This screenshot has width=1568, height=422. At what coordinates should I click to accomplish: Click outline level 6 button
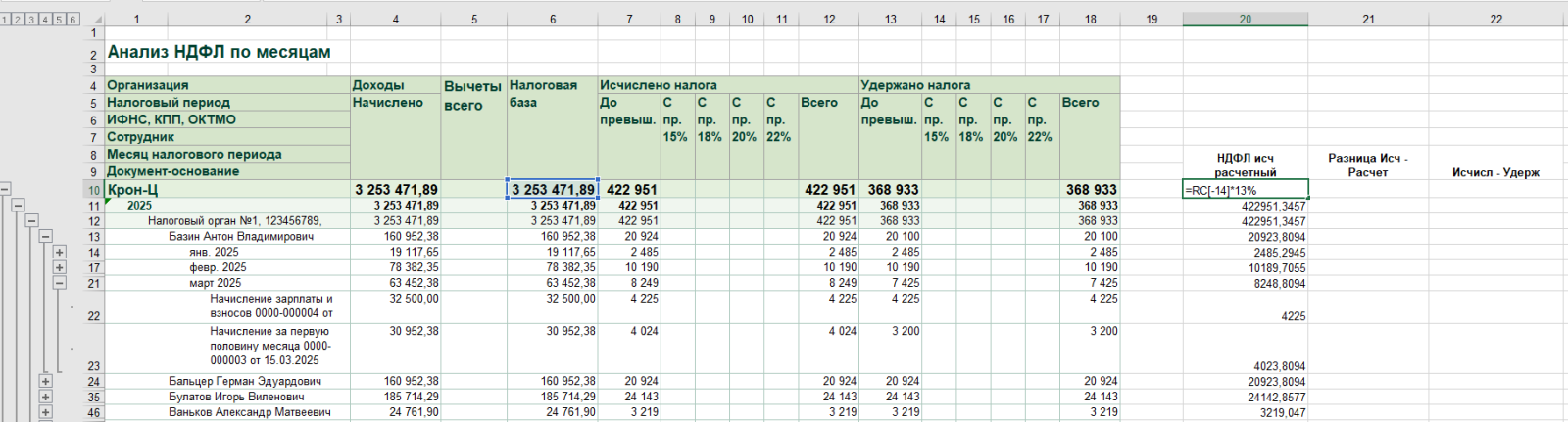click(x=72, y=20)
